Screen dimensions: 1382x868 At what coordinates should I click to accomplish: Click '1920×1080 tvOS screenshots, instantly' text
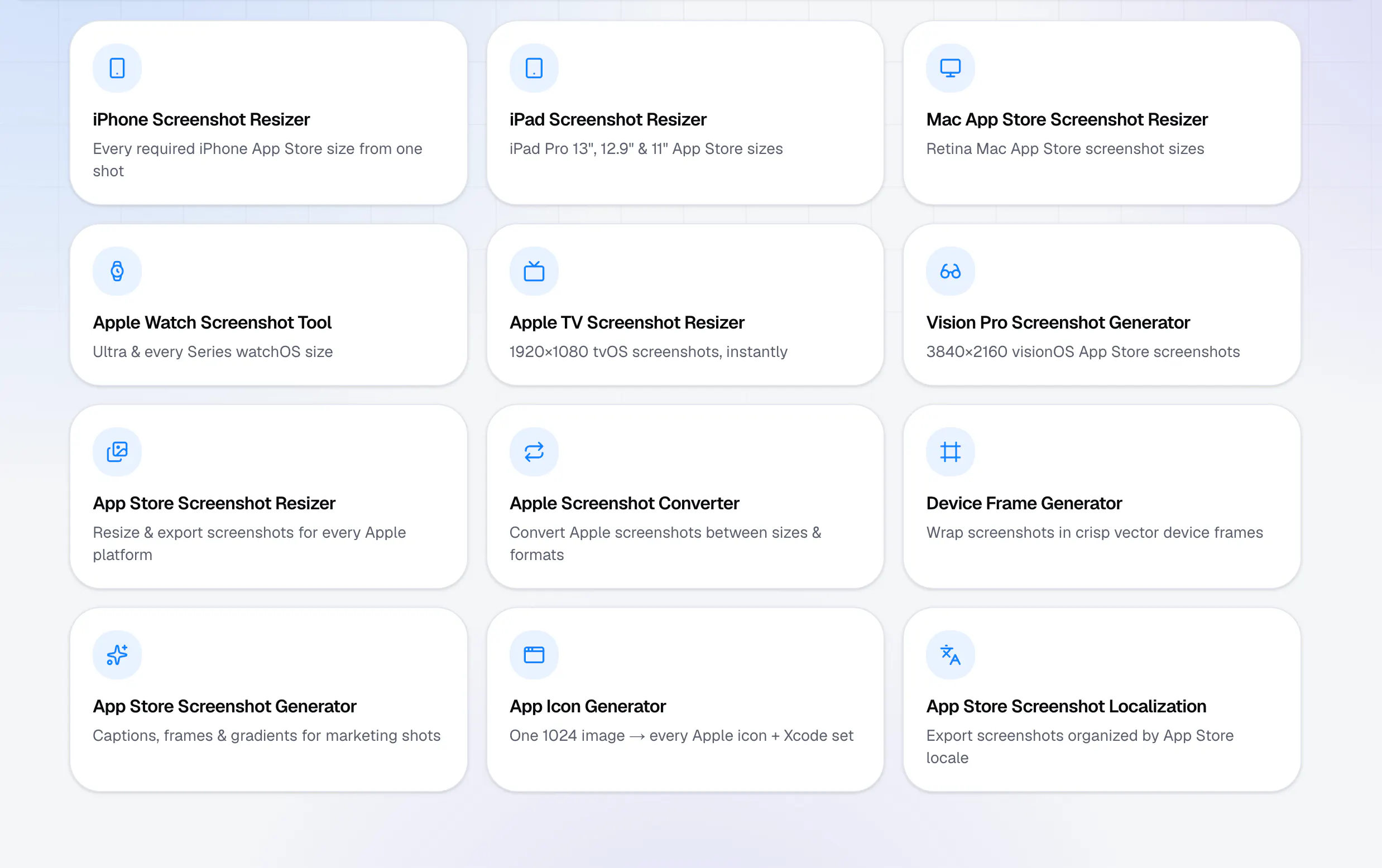(649, 351)
